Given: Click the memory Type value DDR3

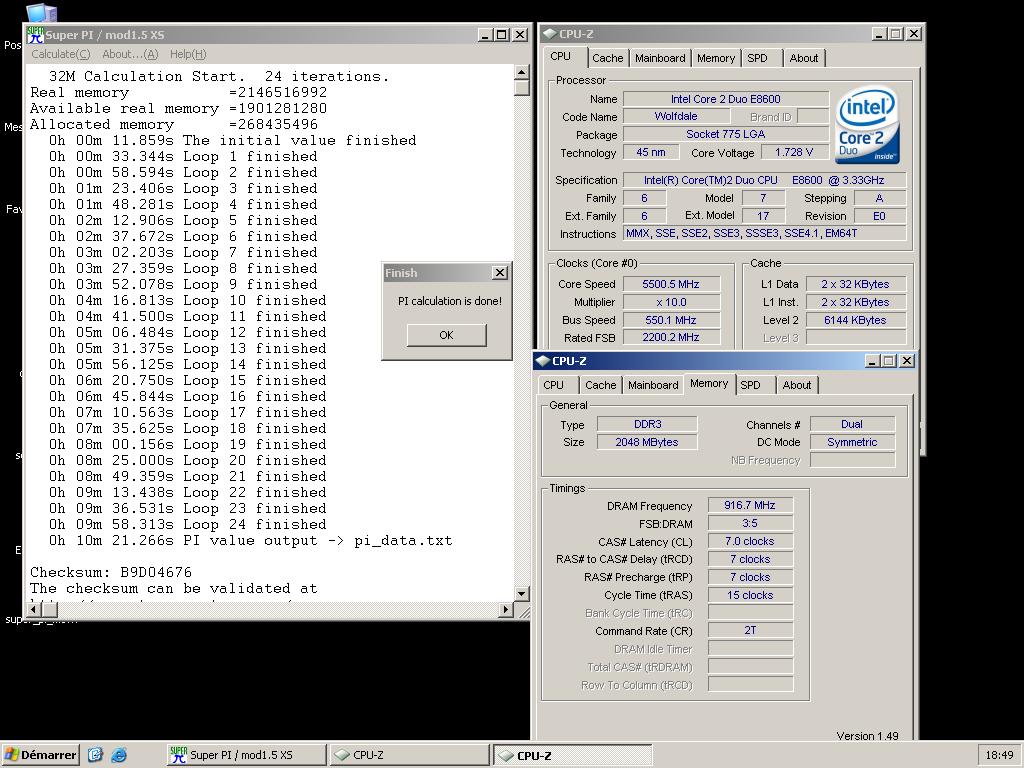Looking at the screenshot, I should (647, 424).
